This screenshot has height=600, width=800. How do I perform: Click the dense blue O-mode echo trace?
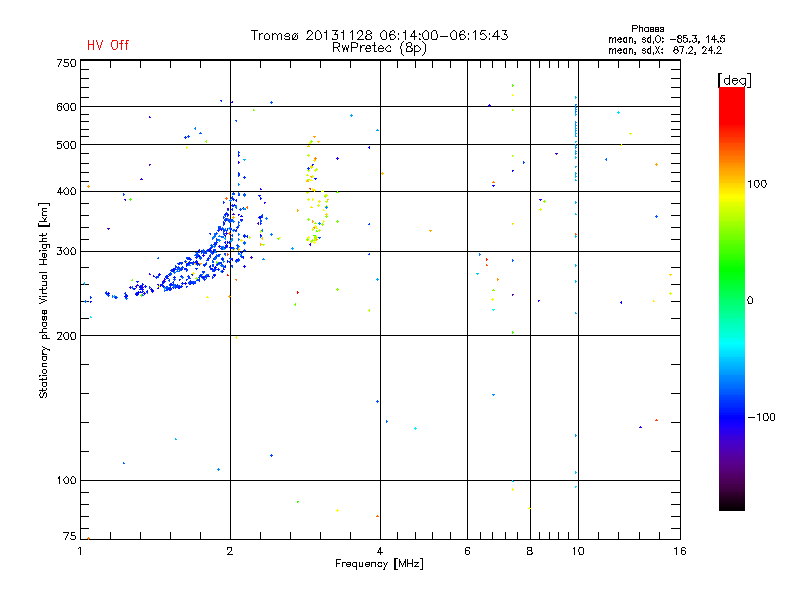(x=194, y=265)
